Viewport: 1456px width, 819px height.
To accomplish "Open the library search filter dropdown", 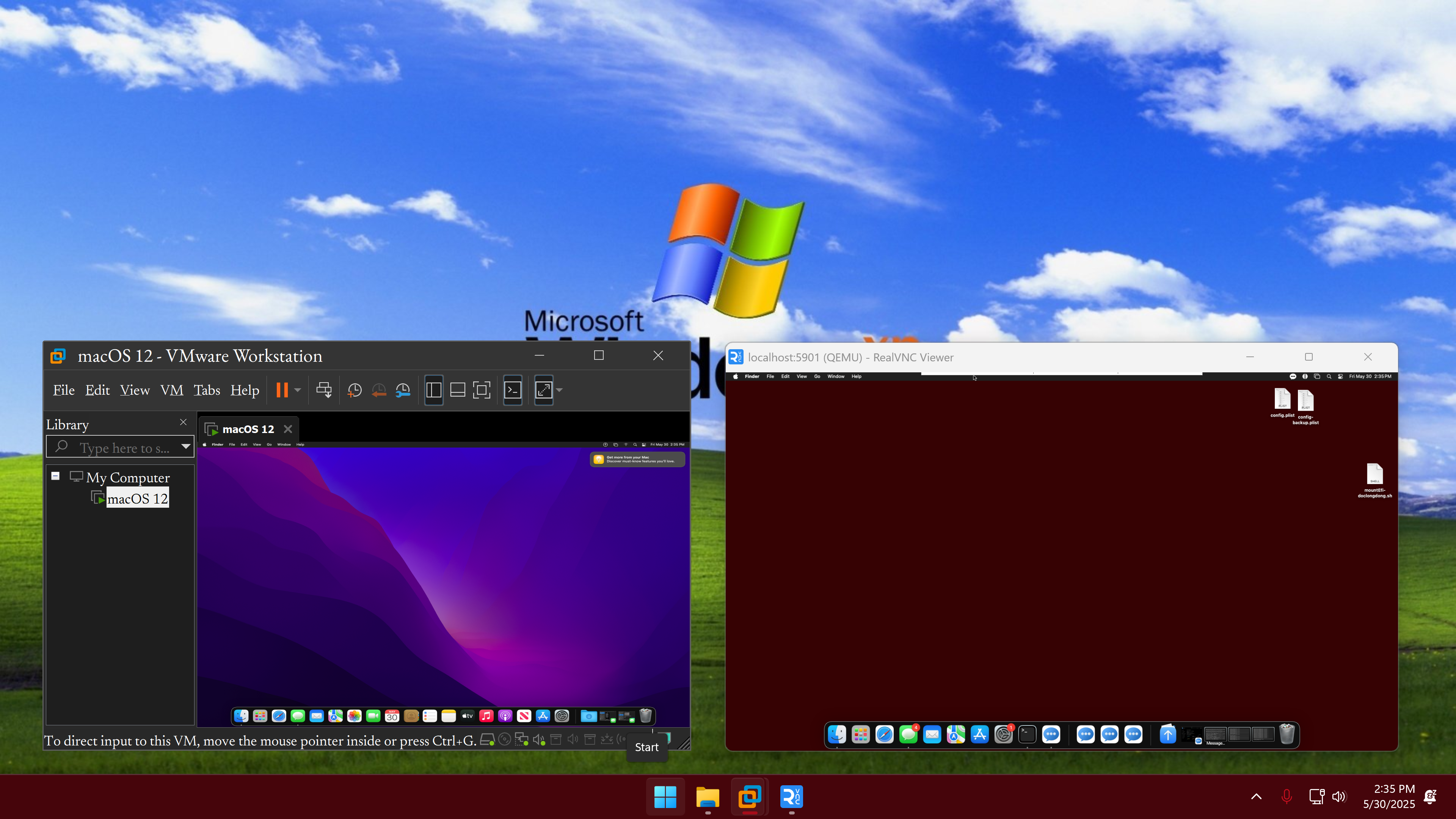I will 185,447.
